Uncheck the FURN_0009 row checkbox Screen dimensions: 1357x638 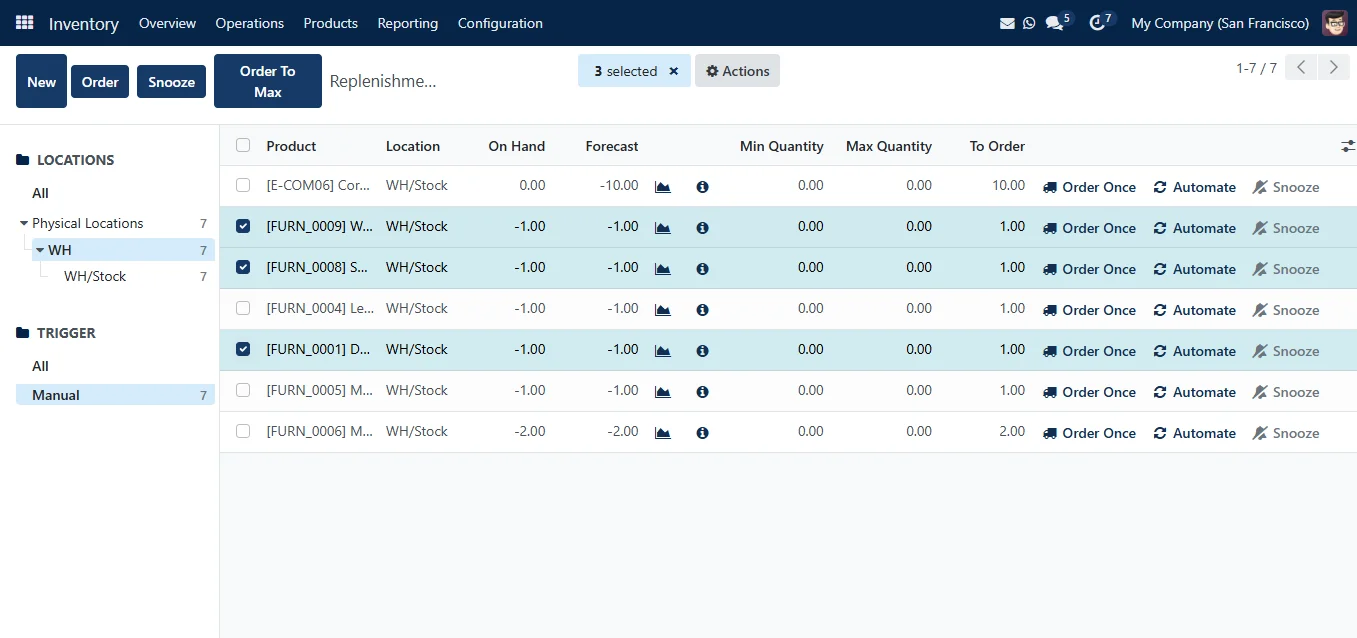click(243, 226)
